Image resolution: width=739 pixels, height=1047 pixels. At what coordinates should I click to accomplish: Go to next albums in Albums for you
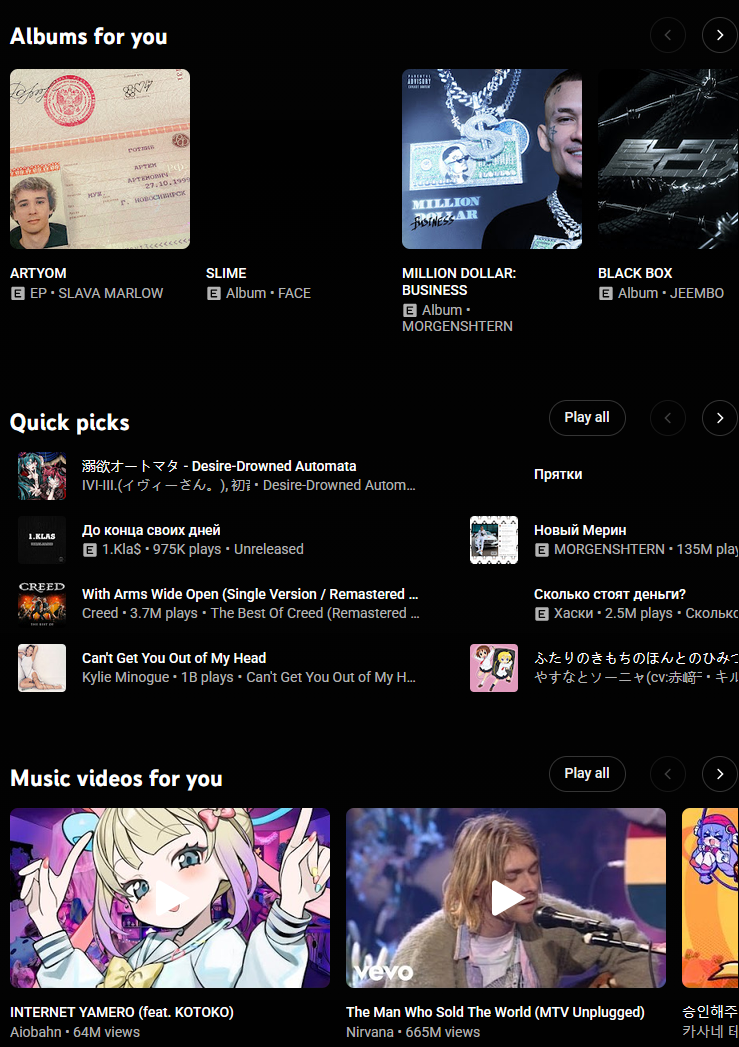click(x=720, y=35)
